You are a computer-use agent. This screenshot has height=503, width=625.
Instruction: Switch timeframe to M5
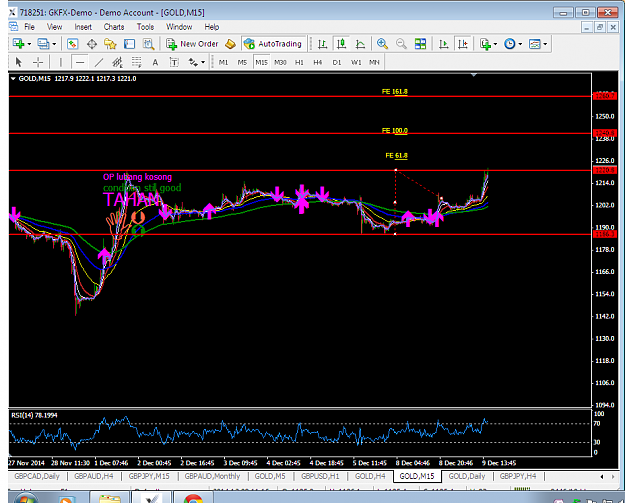click(242, 62)
